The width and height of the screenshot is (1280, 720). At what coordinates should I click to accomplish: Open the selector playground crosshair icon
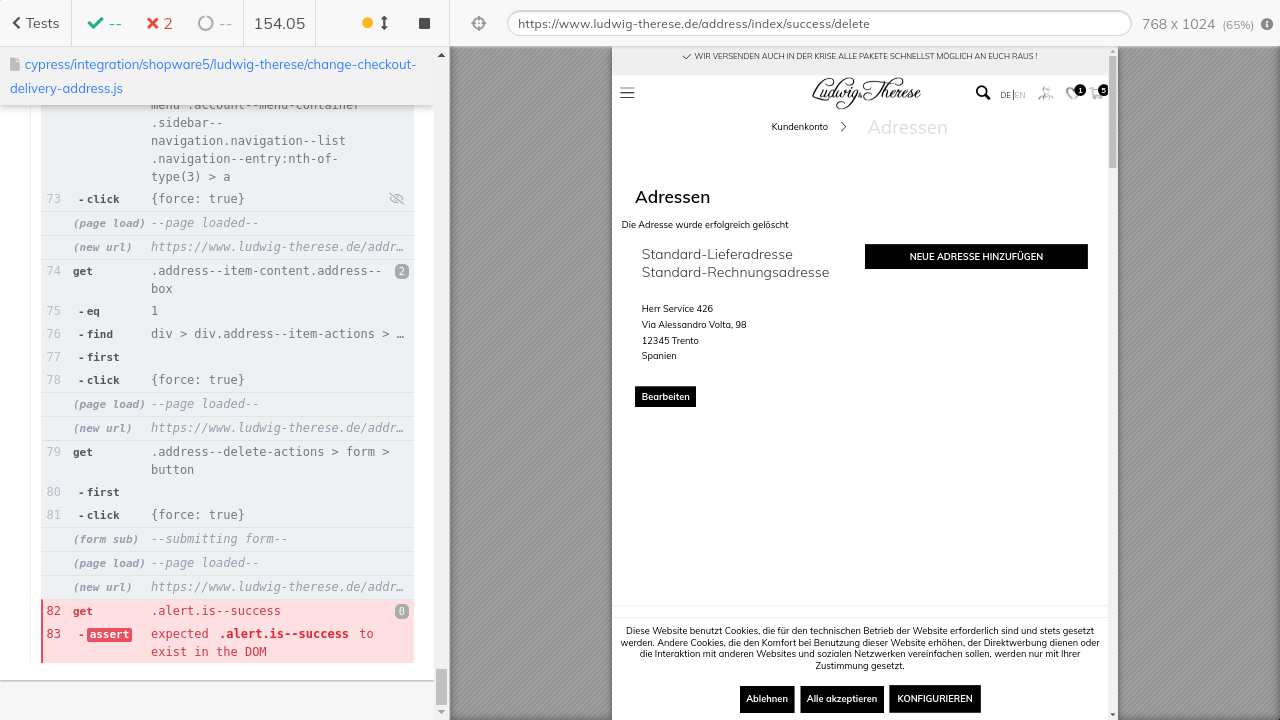coord(479,23)
